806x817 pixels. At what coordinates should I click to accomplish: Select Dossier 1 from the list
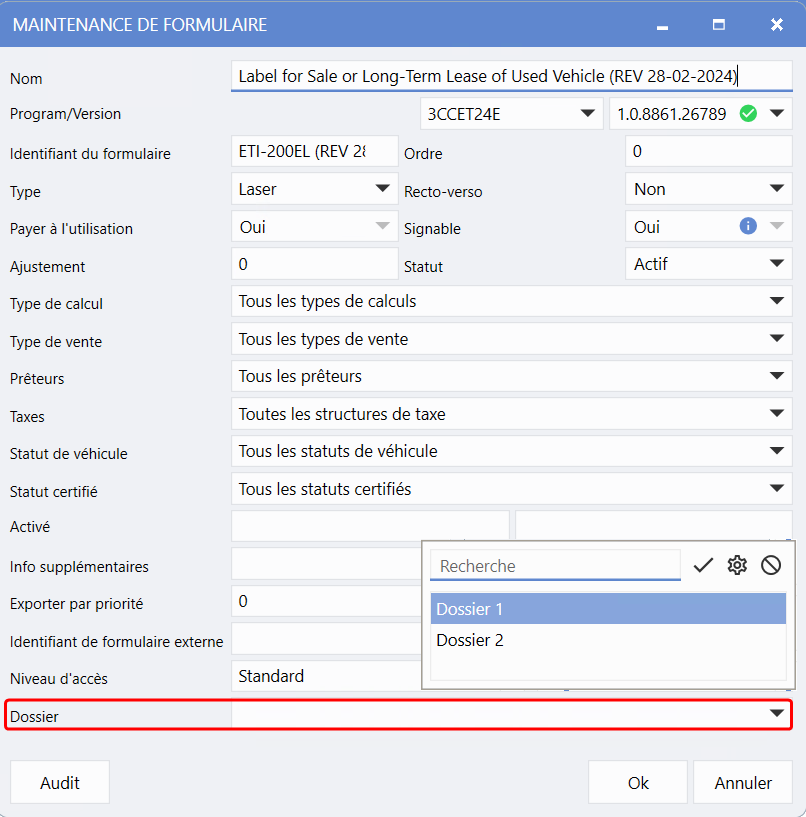click(608, 609)
